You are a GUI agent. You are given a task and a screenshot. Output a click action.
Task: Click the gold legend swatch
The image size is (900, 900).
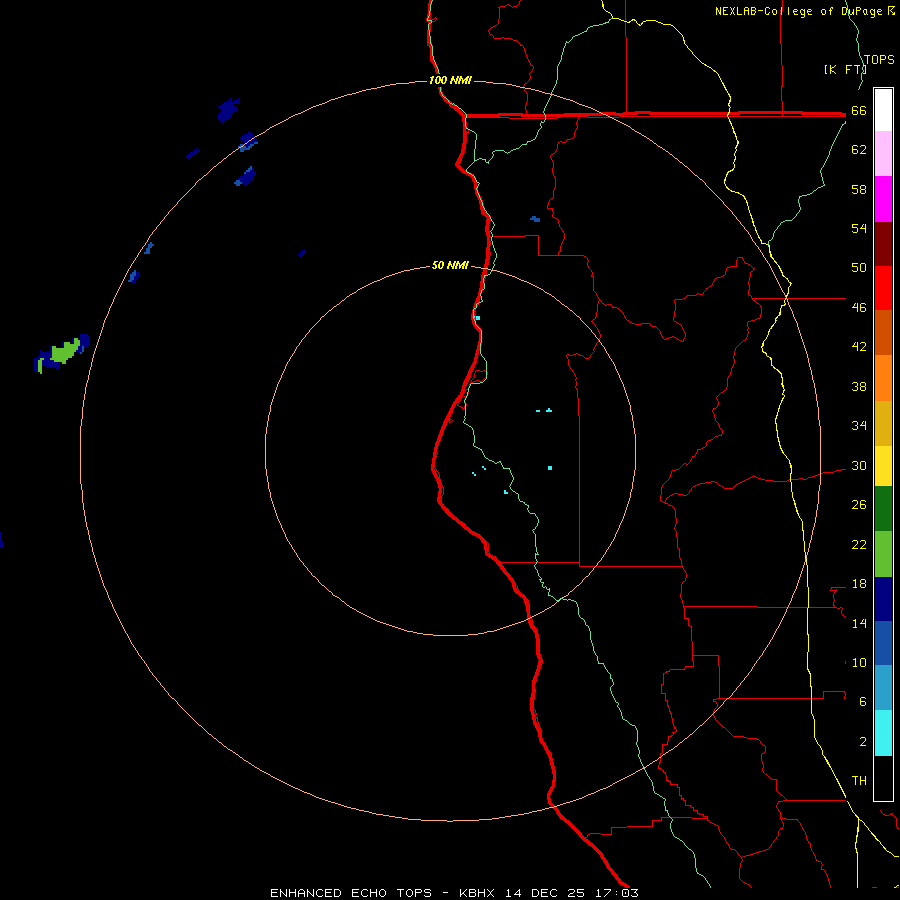click(883, 424)
